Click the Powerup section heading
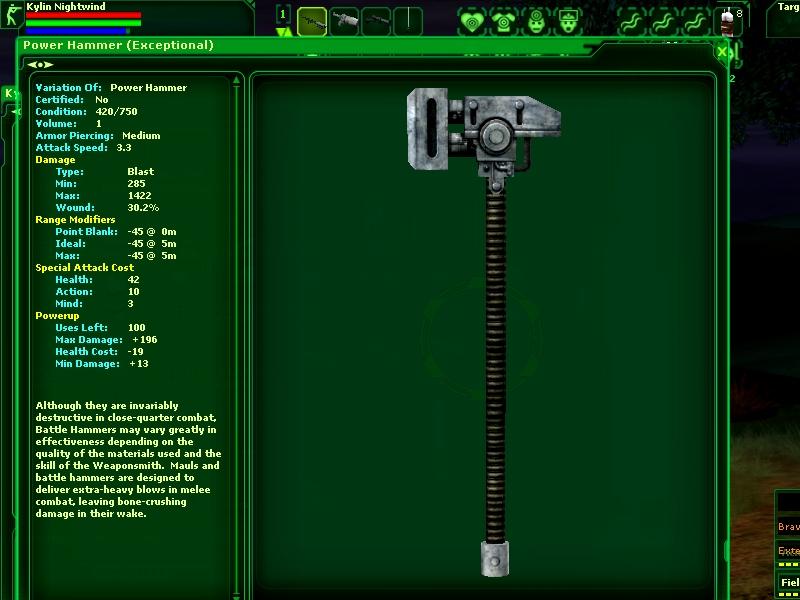The image size is (800, 600). pos(57,315)
